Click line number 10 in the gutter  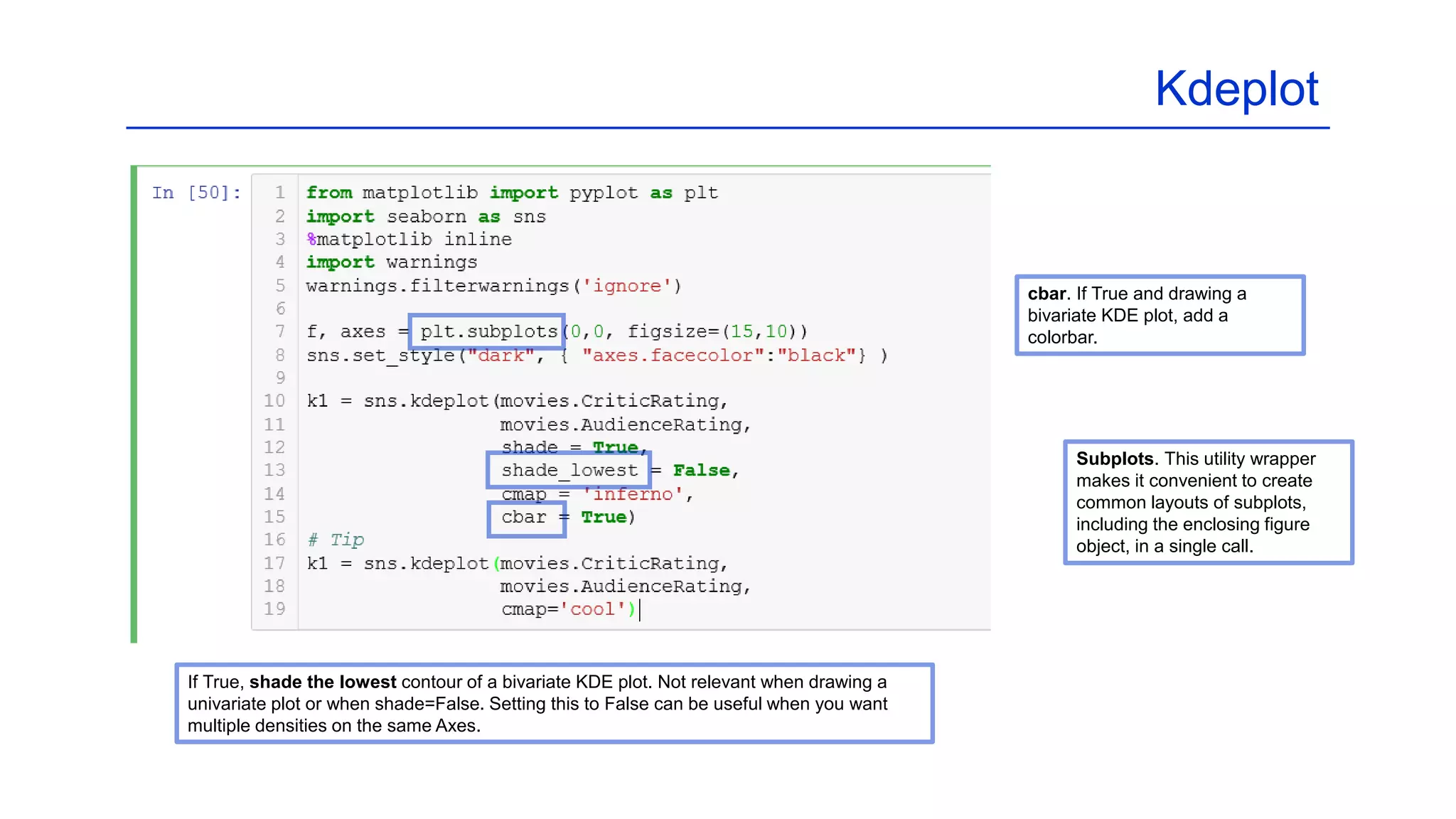pos(274,401)
